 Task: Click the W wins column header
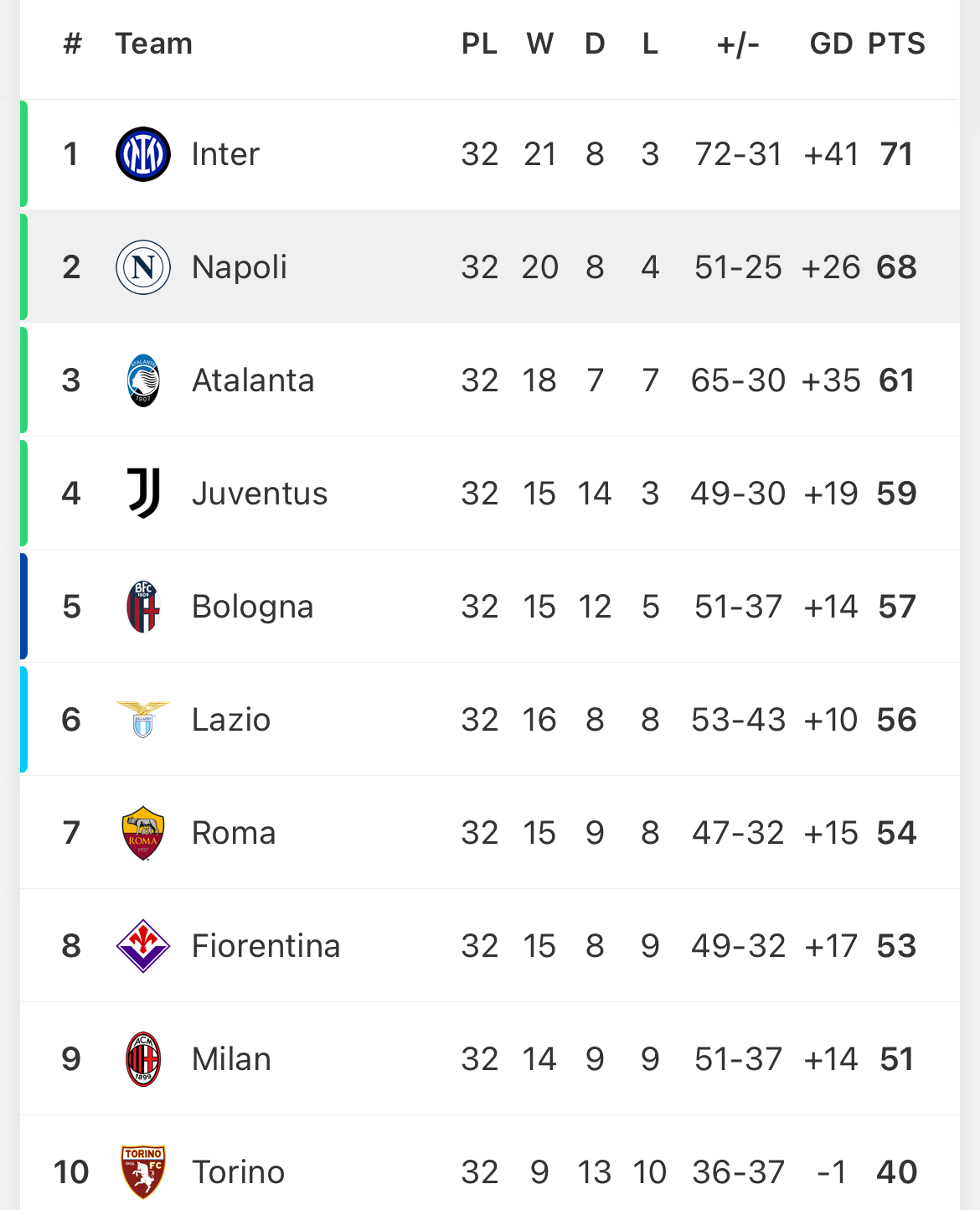point(540,44)
